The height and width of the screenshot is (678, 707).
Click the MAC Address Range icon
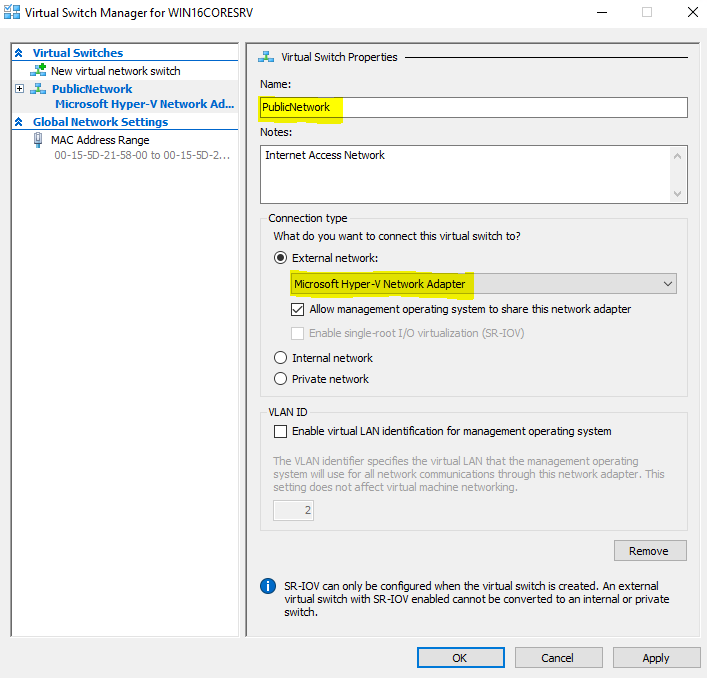point(38,140)
